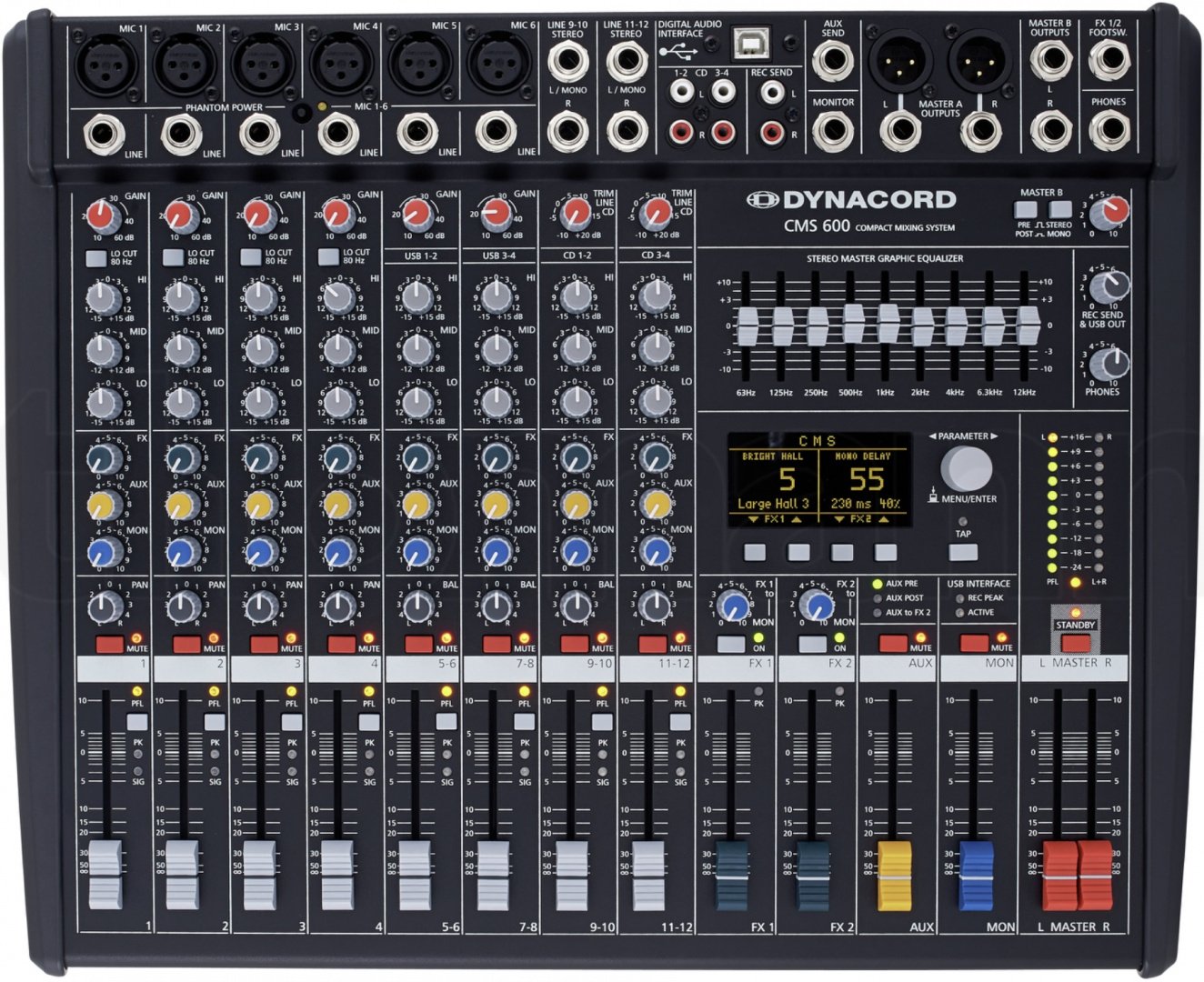Switch the Master B STEREO/MONO button
Viewport: 1204px width, 982px height.
point(1059,208)
